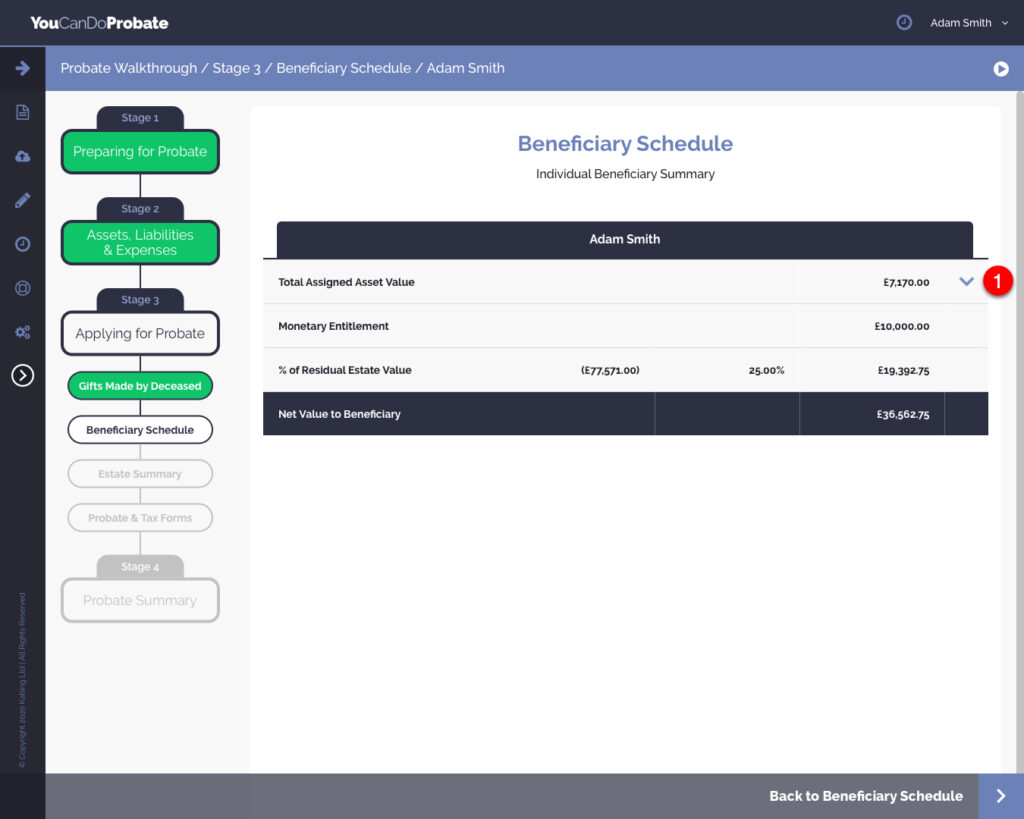Image resolution: width=1024 pixels, height=819 pixels.
Task: Open the document icon in sidebar
Action: tap(22, 112)
